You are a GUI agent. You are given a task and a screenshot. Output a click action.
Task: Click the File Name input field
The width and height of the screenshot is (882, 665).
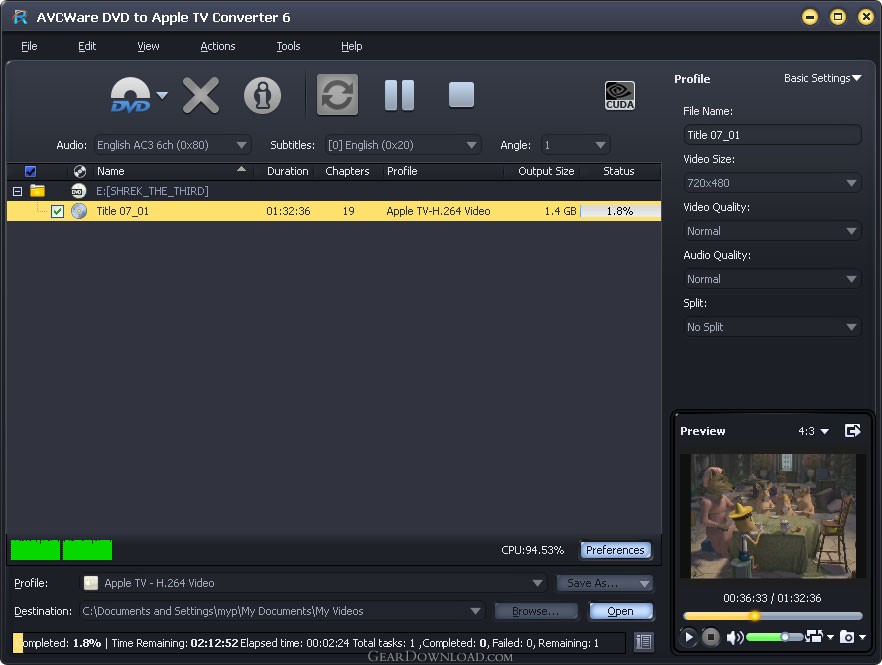pyautogui.click(x=772, y=135)
